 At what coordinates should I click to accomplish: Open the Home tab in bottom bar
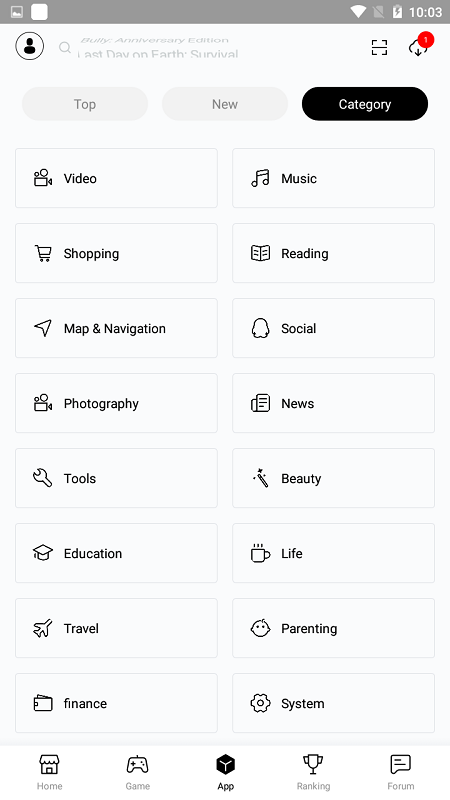tap(49, 772)
